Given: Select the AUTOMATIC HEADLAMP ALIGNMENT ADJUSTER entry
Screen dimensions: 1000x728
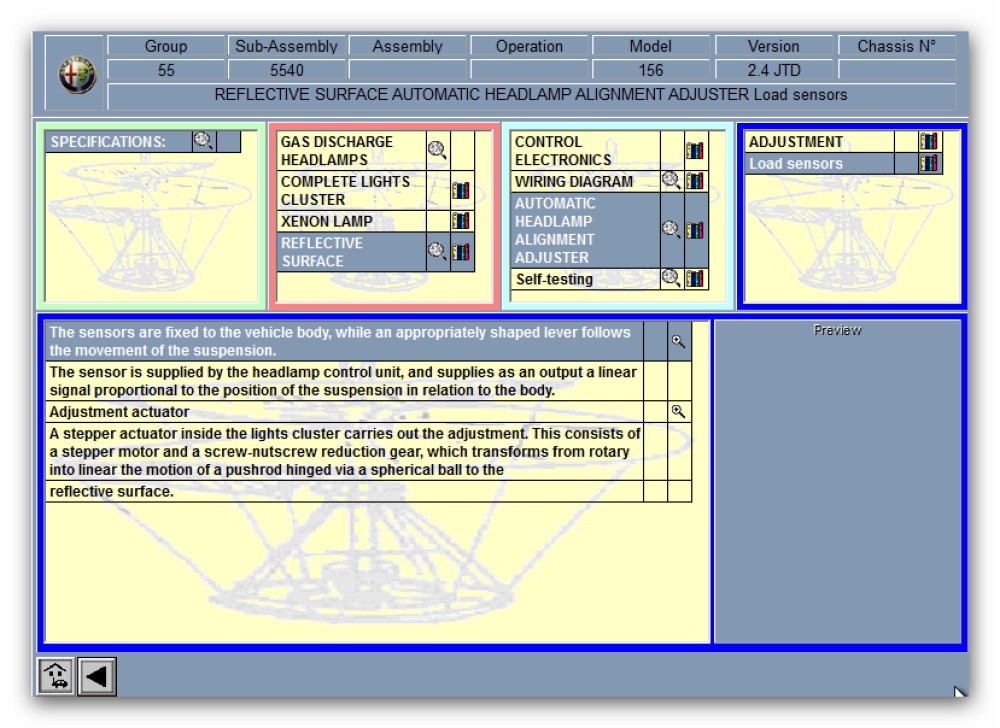Looking at the screenshot, I should [582, 230].
